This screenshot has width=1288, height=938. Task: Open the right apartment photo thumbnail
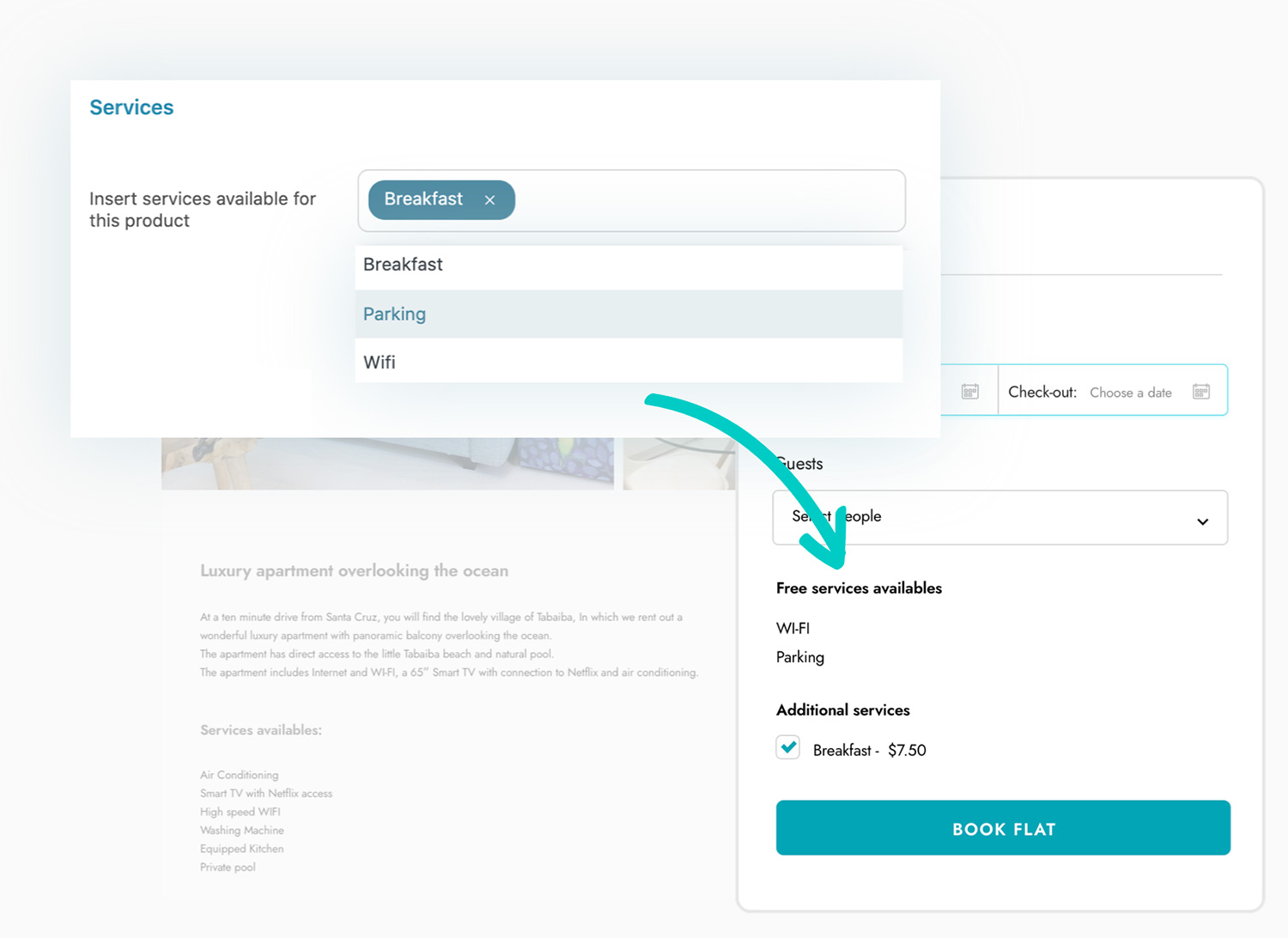click(x=678, y=464)
